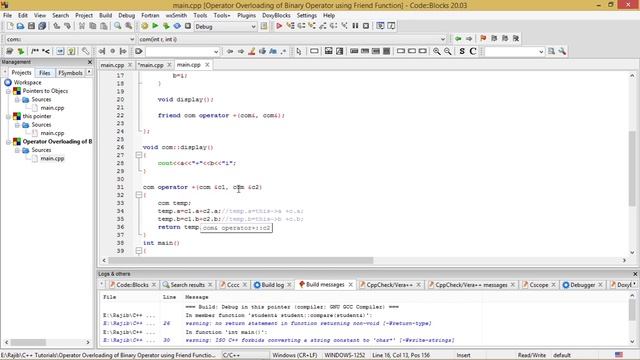Click the green jump back arrow
The width and height of the screenshot is (640, 360).
[x=458, y=38]
